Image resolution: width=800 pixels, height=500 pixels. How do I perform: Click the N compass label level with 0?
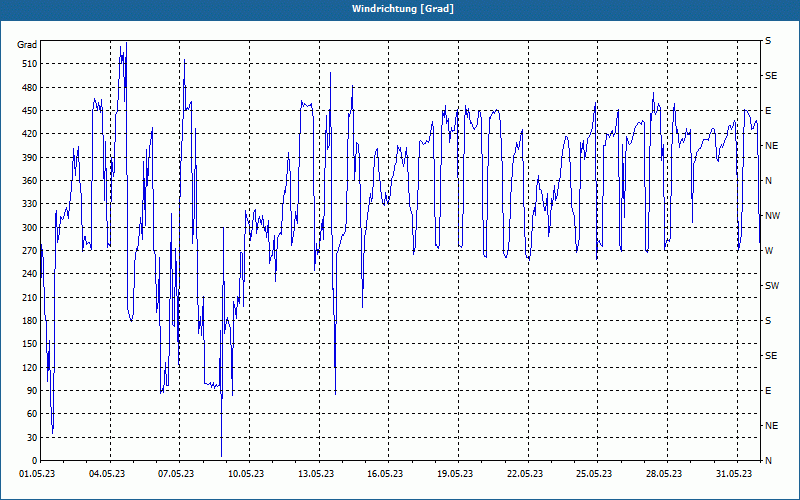[769, 461]
